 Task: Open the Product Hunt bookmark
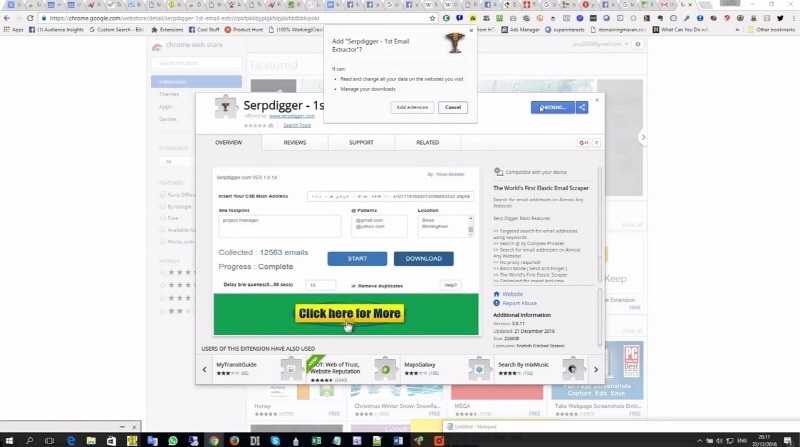point(244,30)
